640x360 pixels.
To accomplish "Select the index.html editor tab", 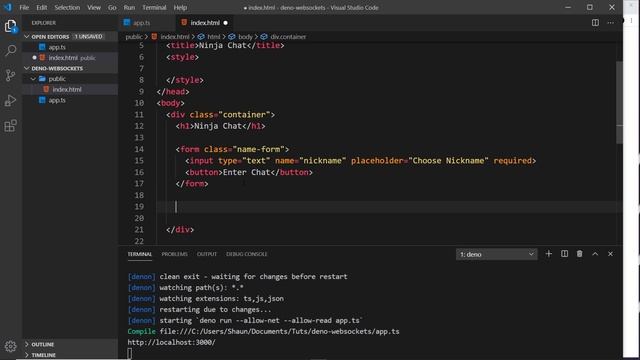I will click(x=204, y=23).
